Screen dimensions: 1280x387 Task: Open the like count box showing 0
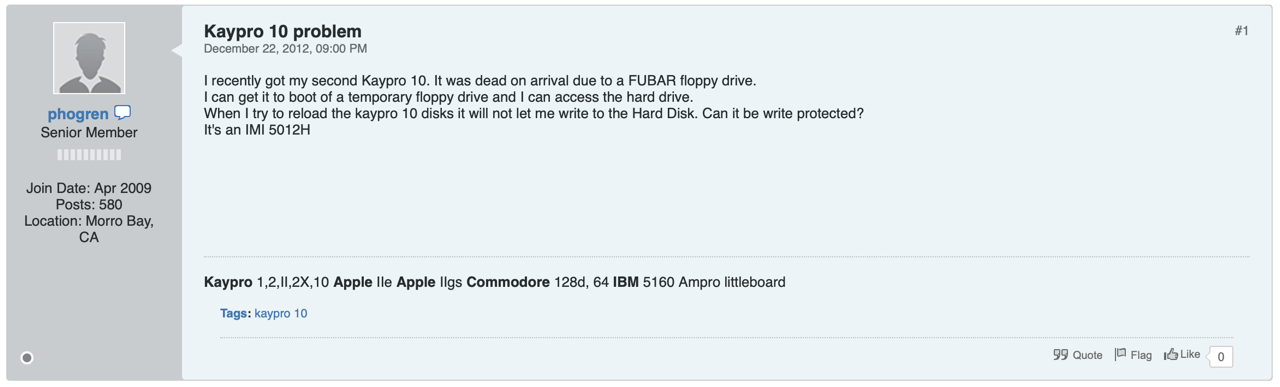1220,356
